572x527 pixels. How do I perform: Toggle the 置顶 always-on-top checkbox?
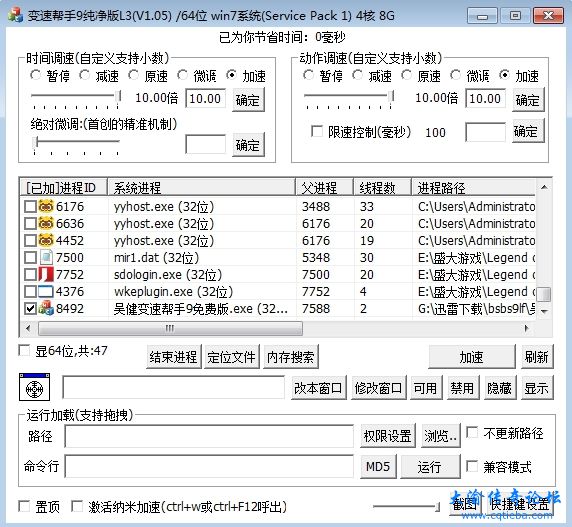pos(24,506)
